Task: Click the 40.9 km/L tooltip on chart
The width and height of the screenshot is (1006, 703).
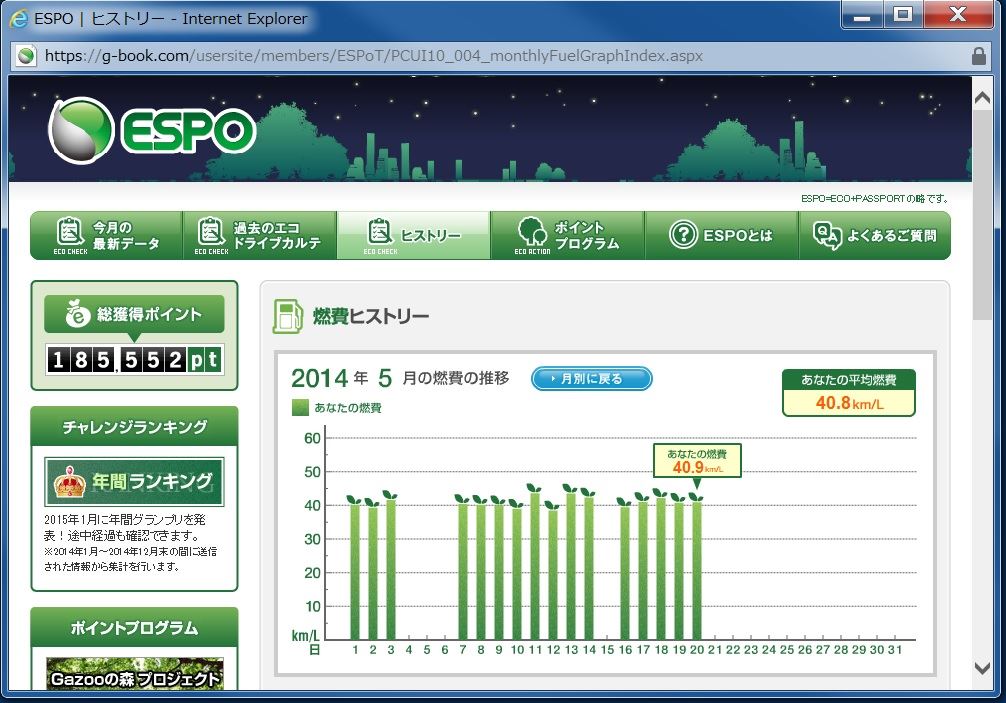Action: click(x=697, y=462)
